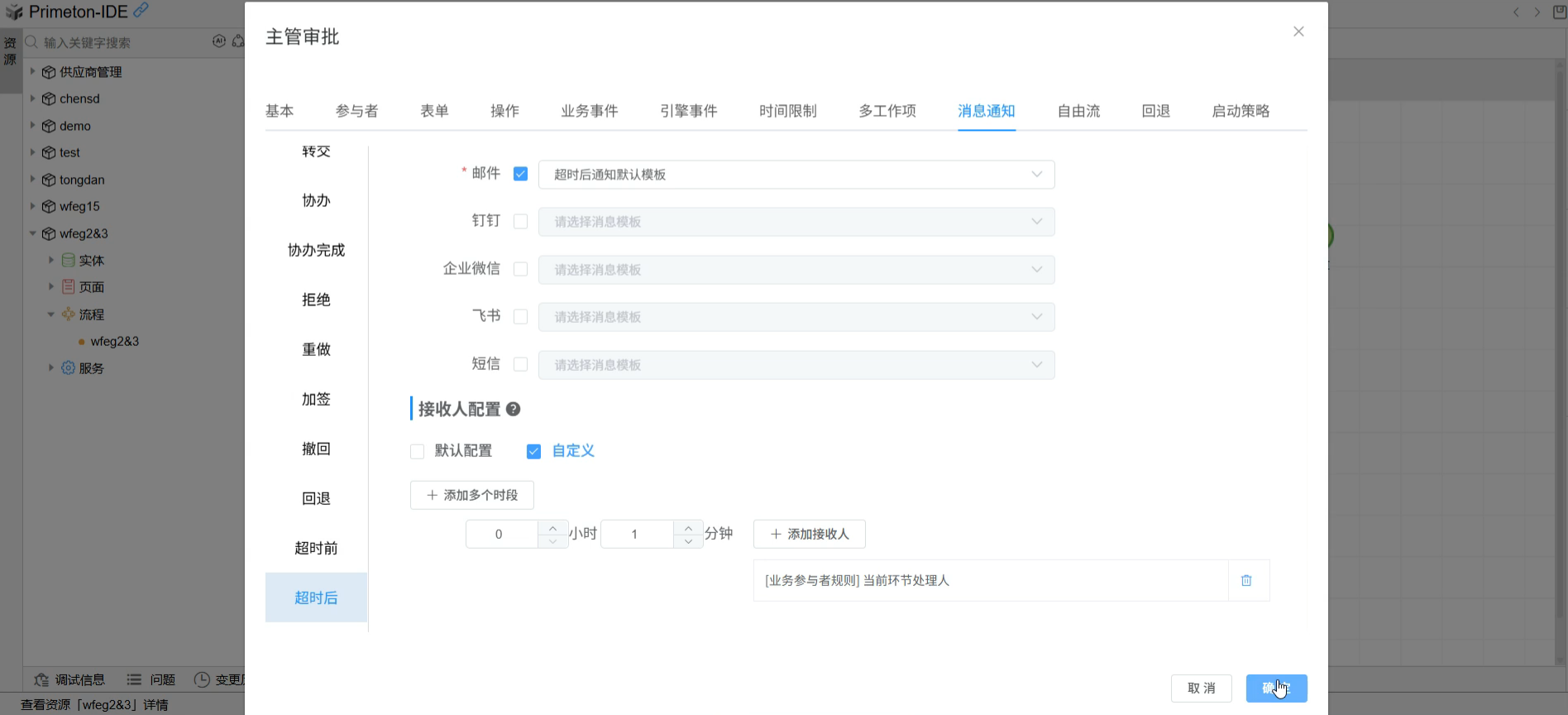Click the 流程 folder icon in tree
This screenshot has height=715, width=1568.
pyautogui.click(x=69, y=314)
